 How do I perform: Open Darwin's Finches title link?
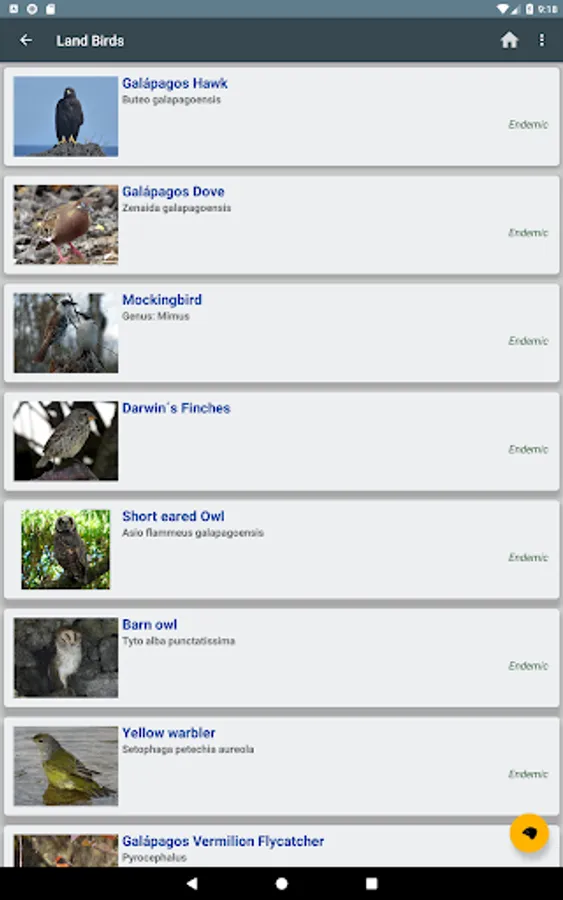pos(176,408)
